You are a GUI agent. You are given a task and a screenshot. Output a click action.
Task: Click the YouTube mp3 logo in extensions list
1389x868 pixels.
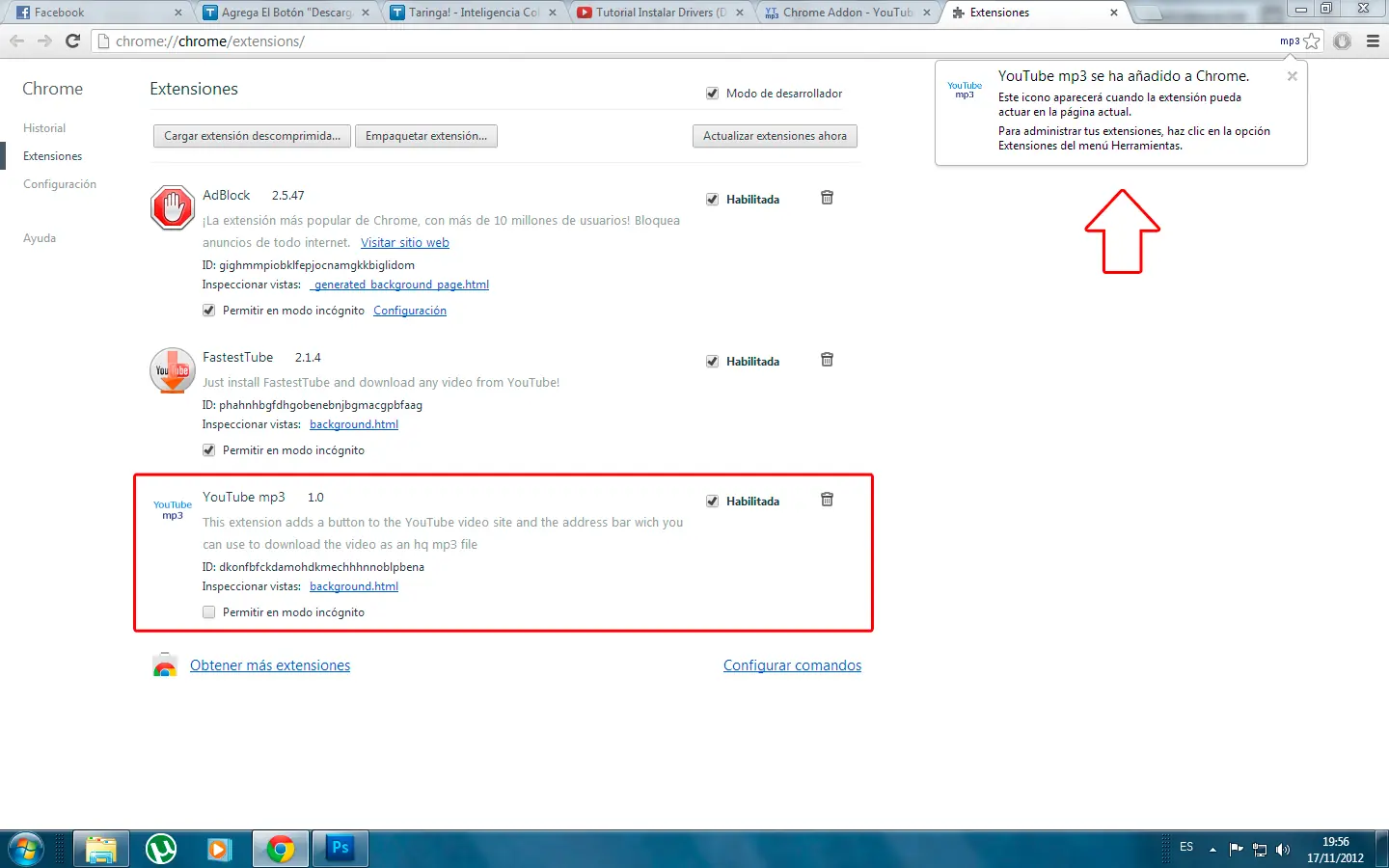coord(173,510)
